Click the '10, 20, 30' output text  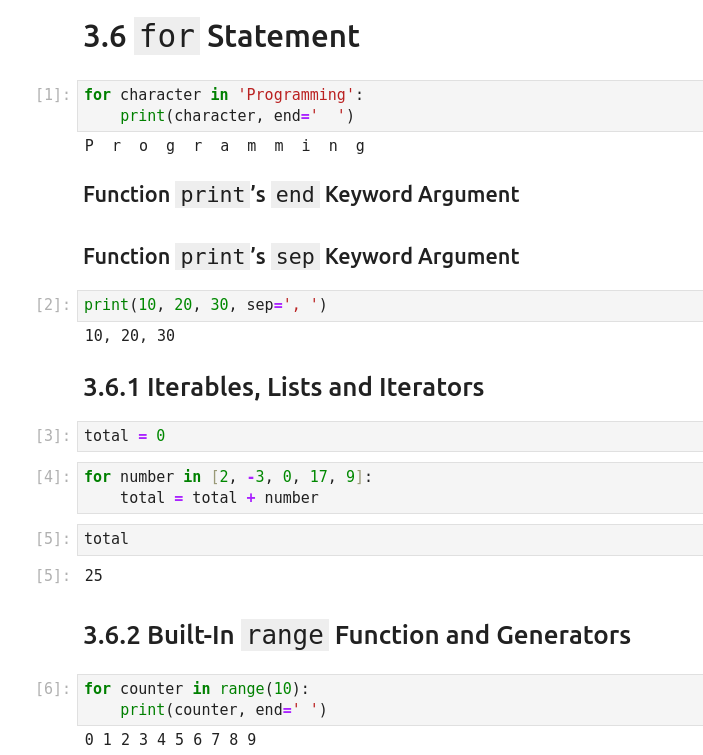coord(130,336)
